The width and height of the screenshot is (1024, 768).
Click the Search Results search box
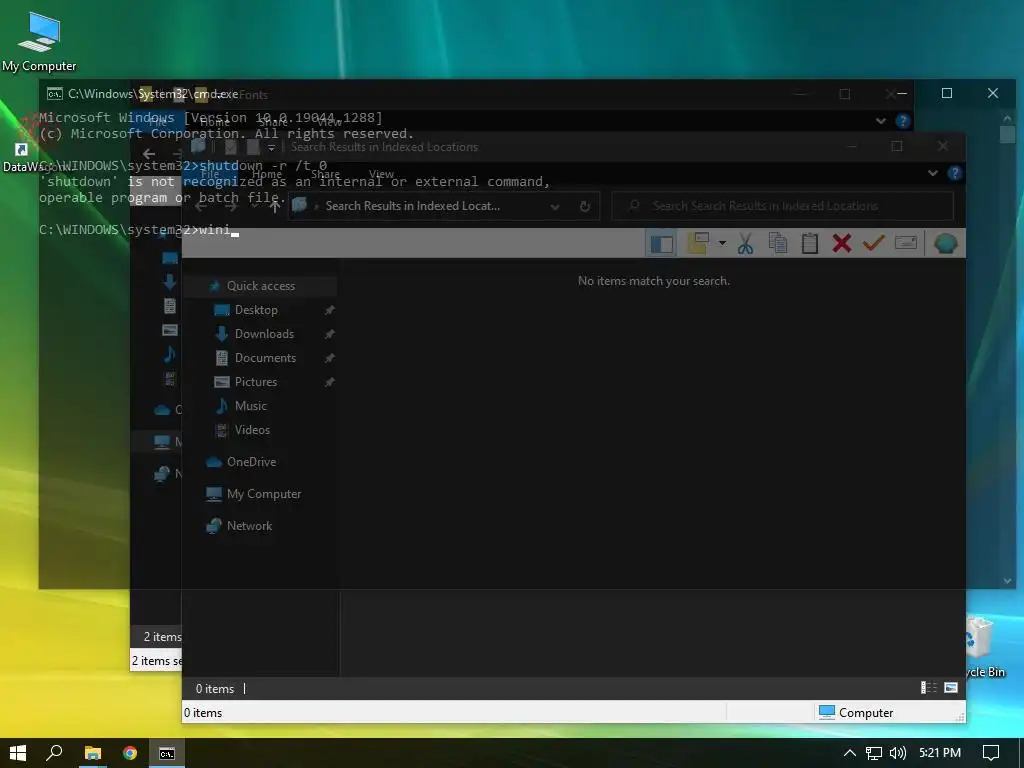pos(782,206)
